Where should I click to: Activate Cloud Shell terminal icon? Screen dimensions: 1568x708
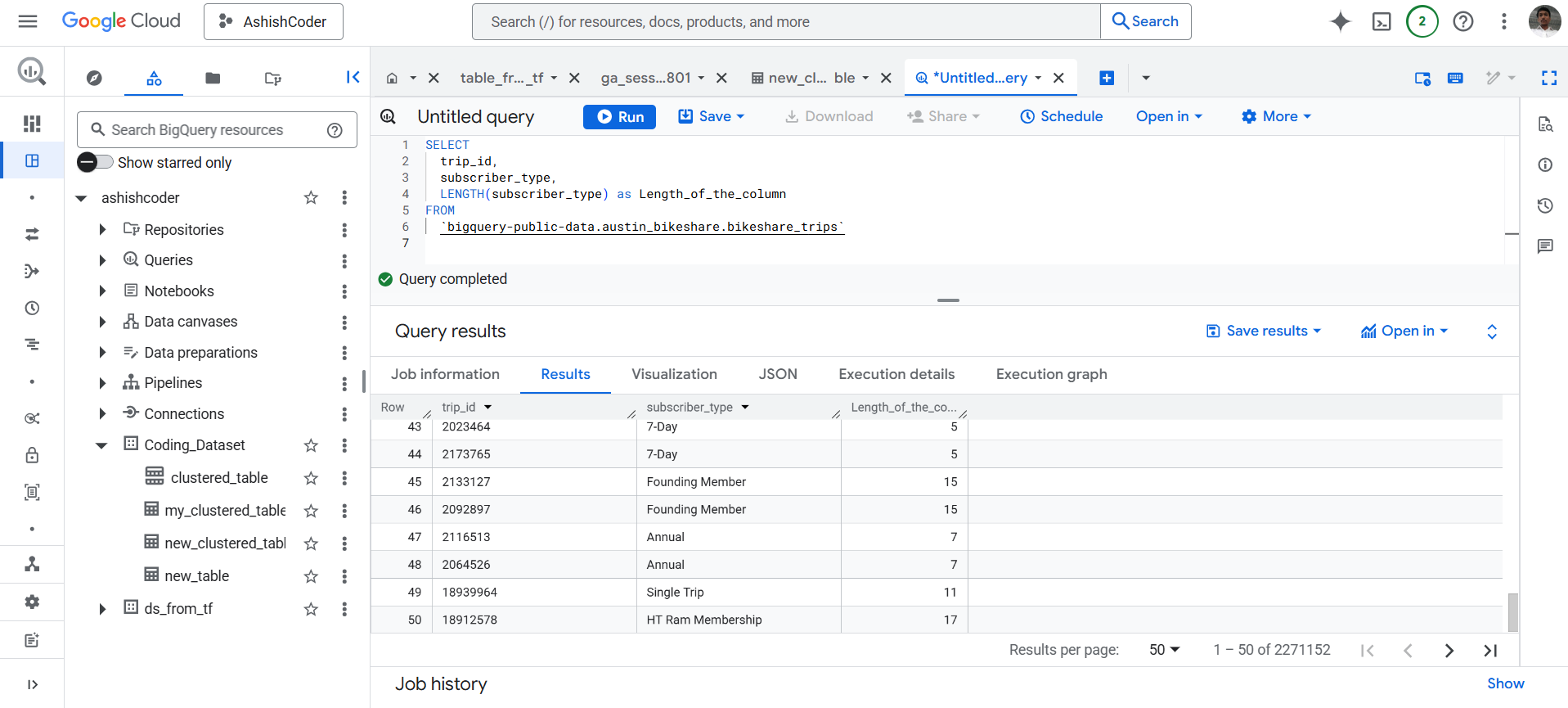(x=1382, y=21)
